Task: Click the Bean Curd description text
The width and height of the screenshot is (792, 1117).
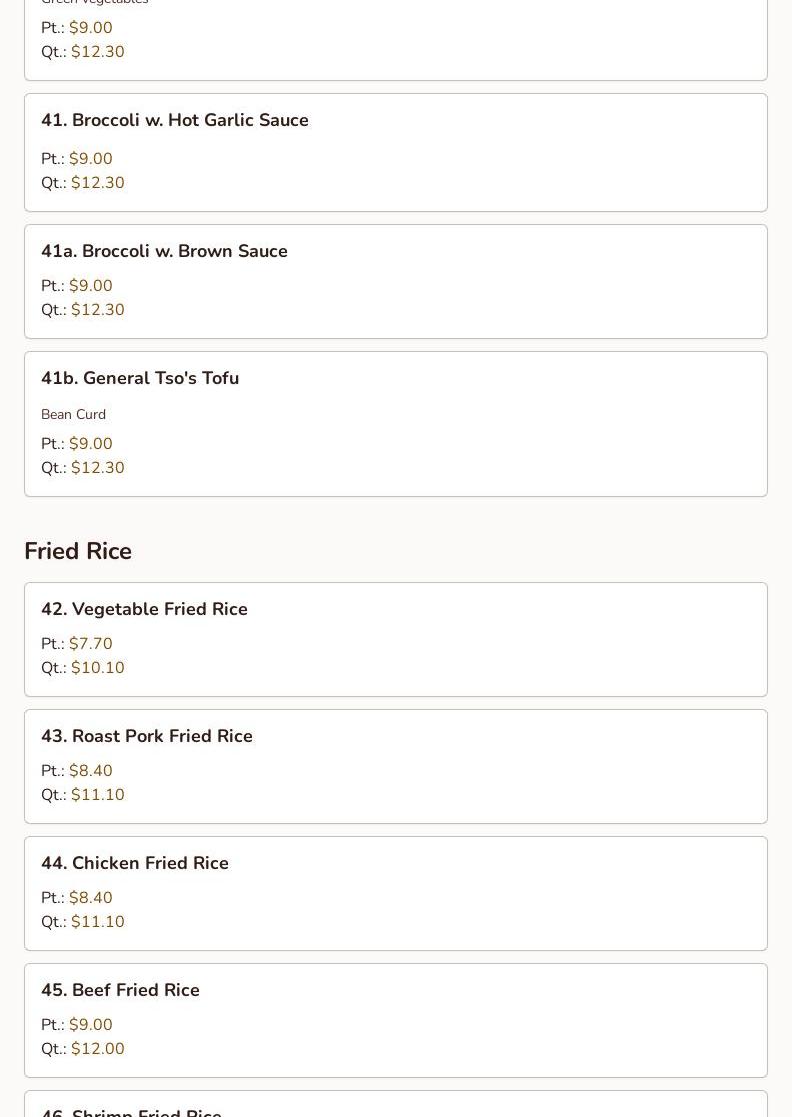Action: click(x=73, y=415)
